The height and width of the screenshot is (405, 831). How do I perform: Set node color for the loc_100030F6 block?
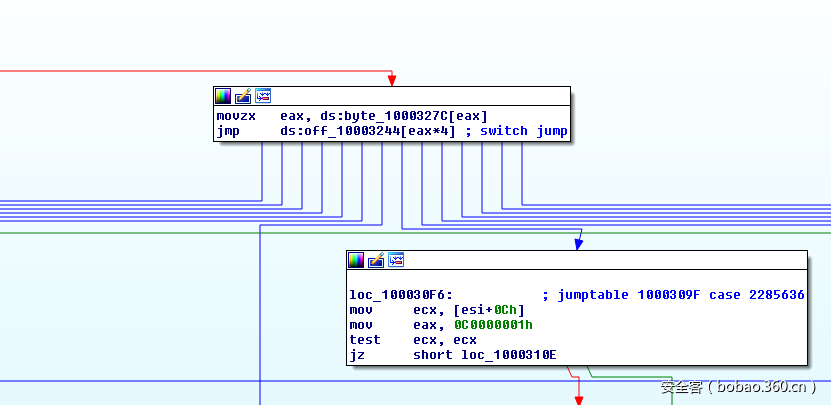click(x=356, y=260)
